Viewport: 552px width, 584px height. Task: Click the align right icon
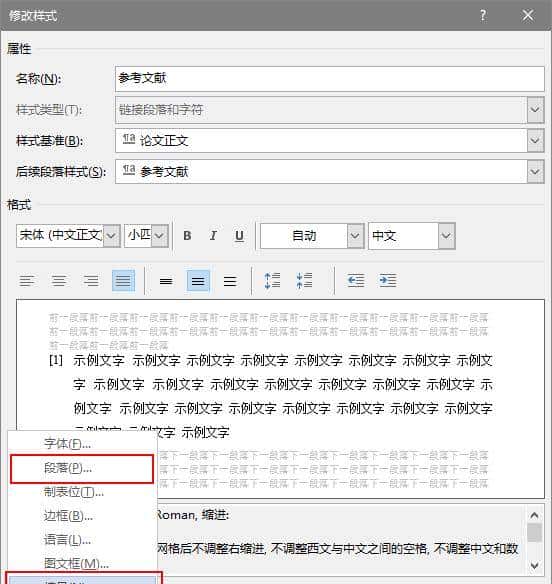pyautogui.click(x=91, y=281)
